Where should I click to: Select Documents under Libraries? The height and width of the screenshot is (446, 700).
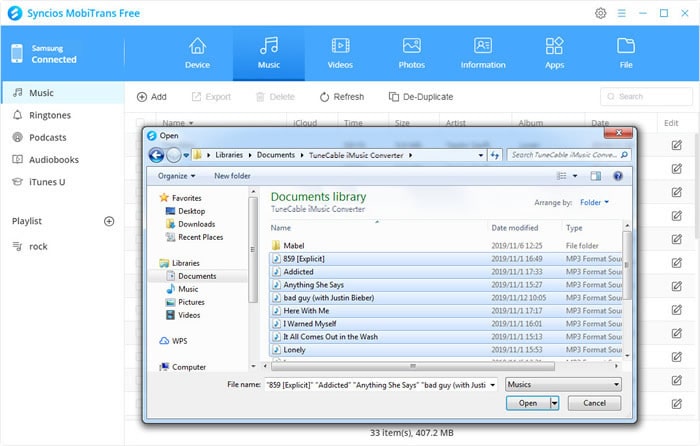pyautogui.click(x=197, y=276)
